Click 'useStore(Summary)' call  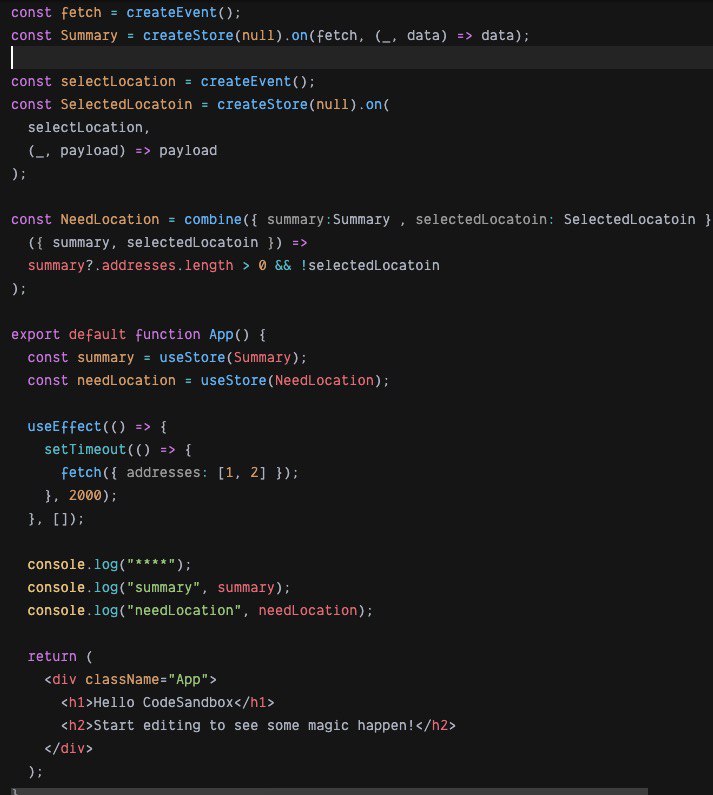[x=229, y=357]
